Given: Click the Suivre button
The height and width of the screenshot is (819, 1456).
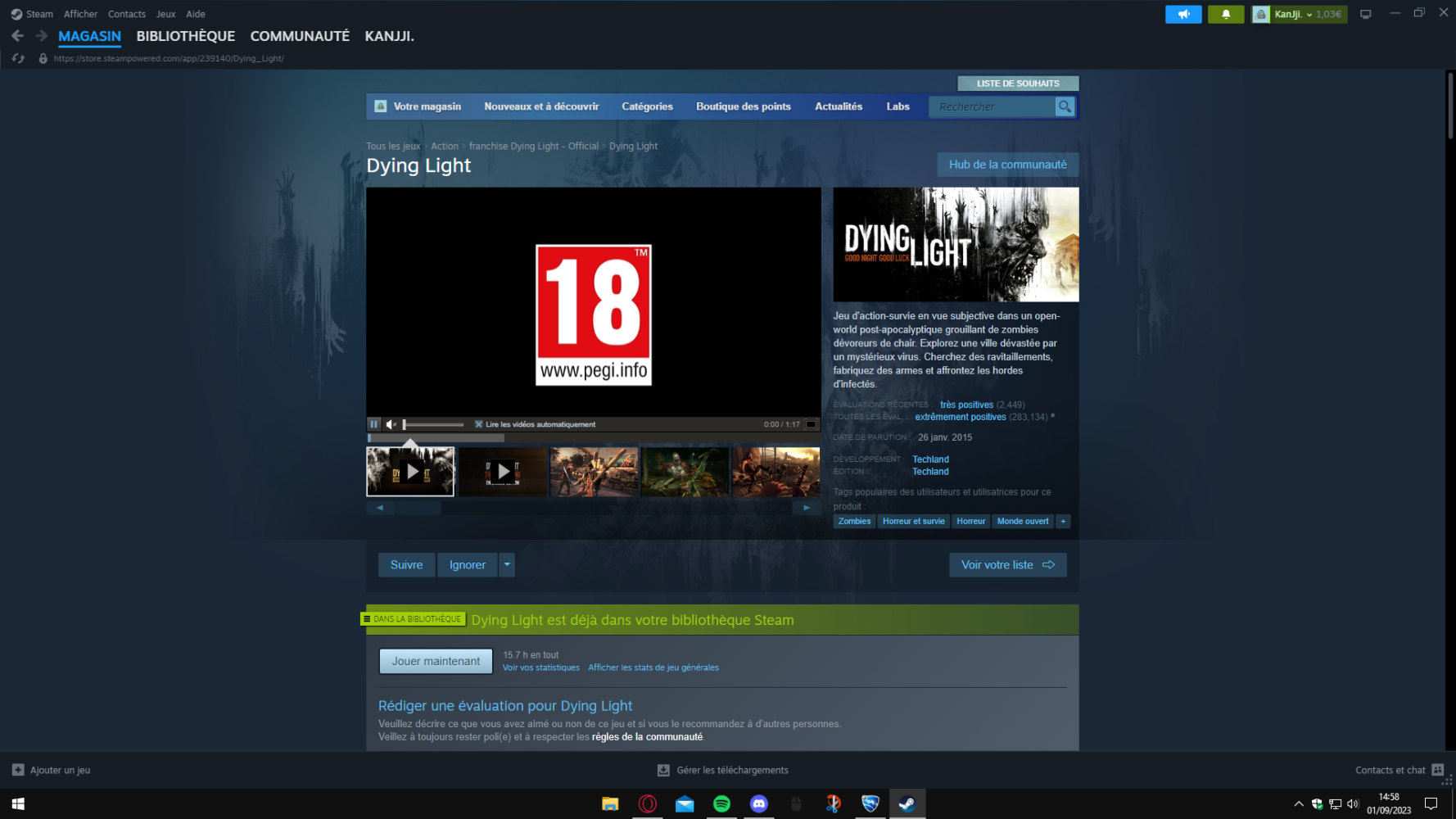Looking at the screenshot, I should 406,565.
